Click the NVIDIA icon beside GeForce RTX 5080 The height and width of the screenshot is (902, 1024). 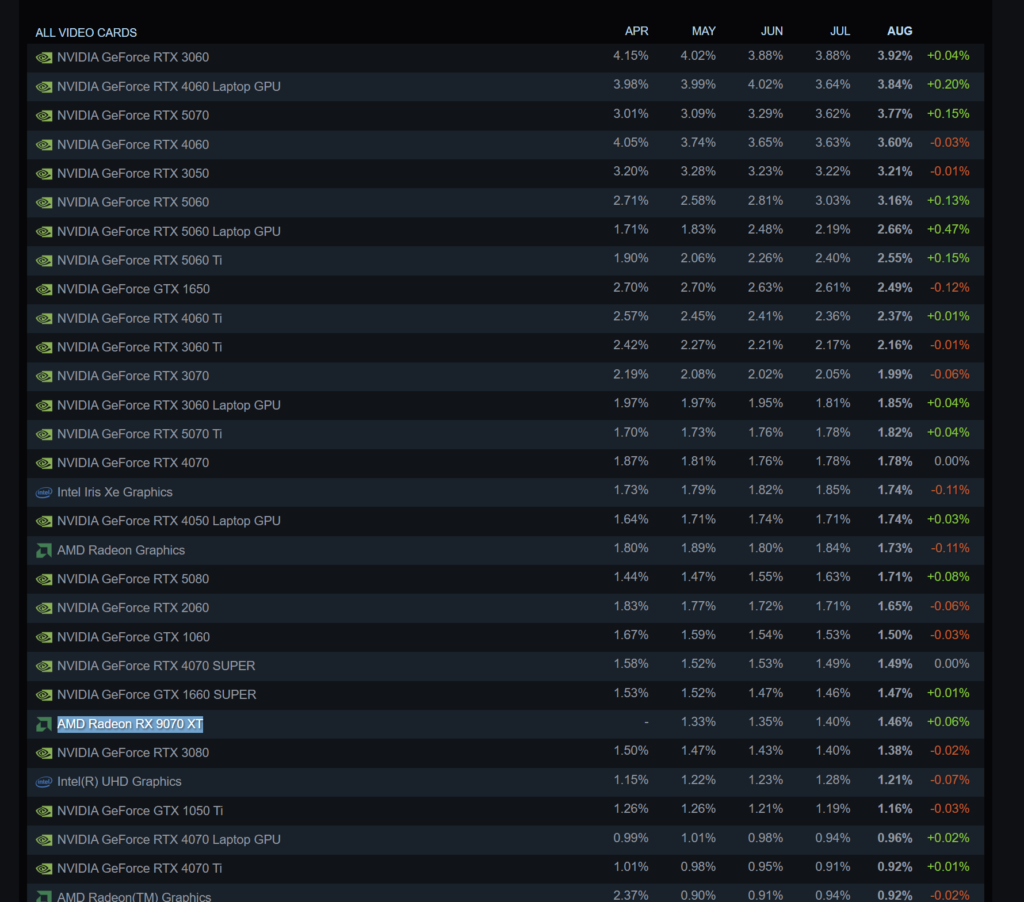[44, 579]
